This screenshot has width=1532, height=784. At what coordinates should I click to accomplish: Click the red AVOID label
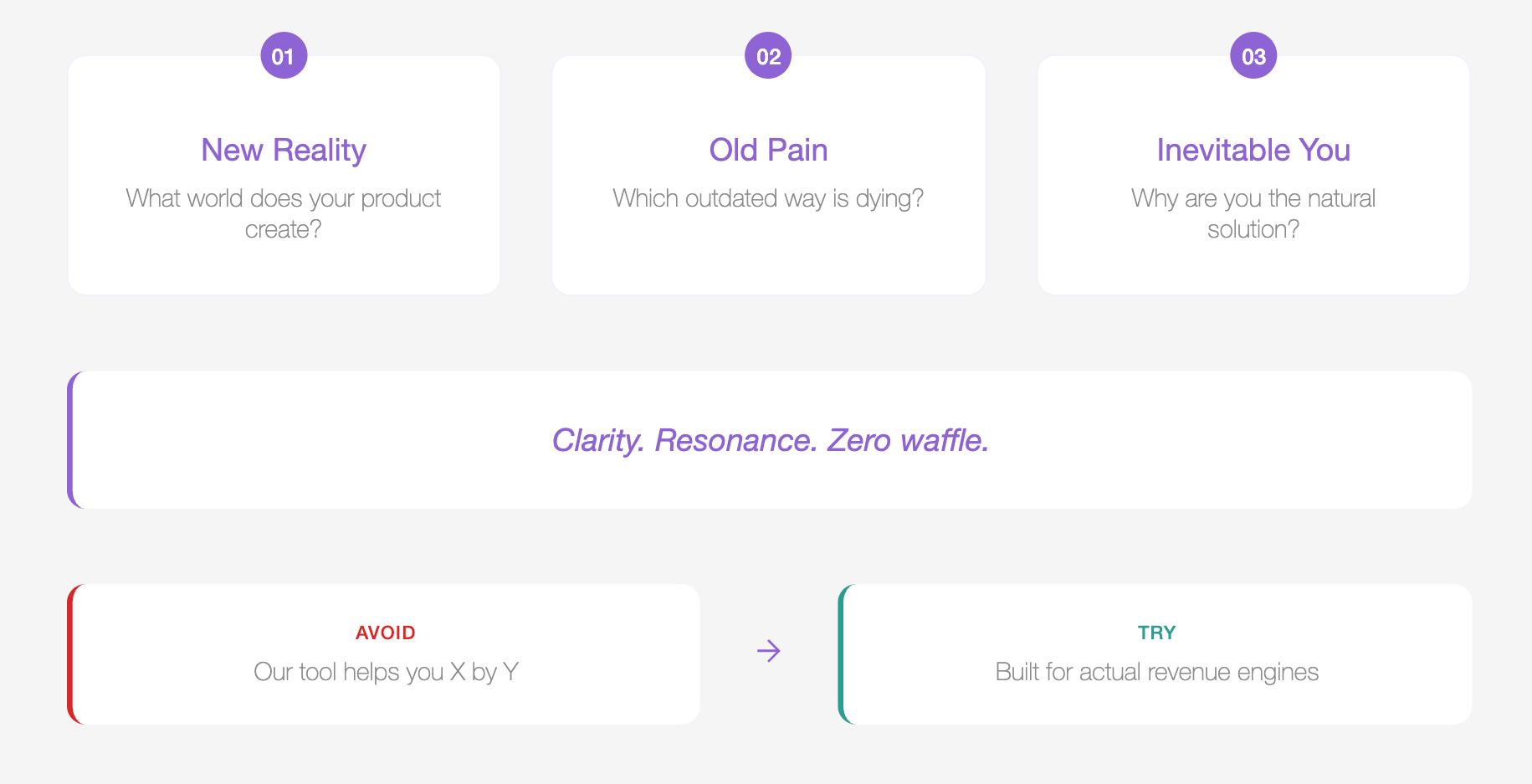[385, 633]
